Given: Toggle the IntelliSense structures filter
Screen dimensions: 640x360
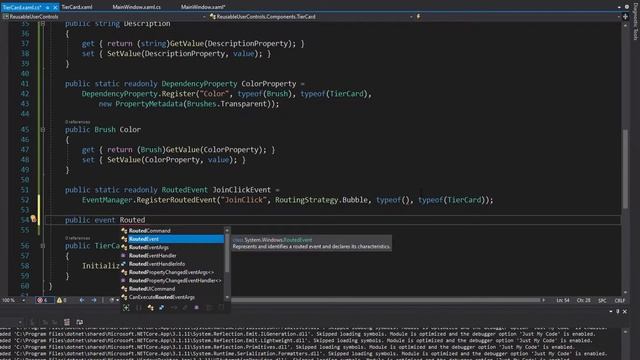Looking at the screenshot, I should click(x=162, y=308).
